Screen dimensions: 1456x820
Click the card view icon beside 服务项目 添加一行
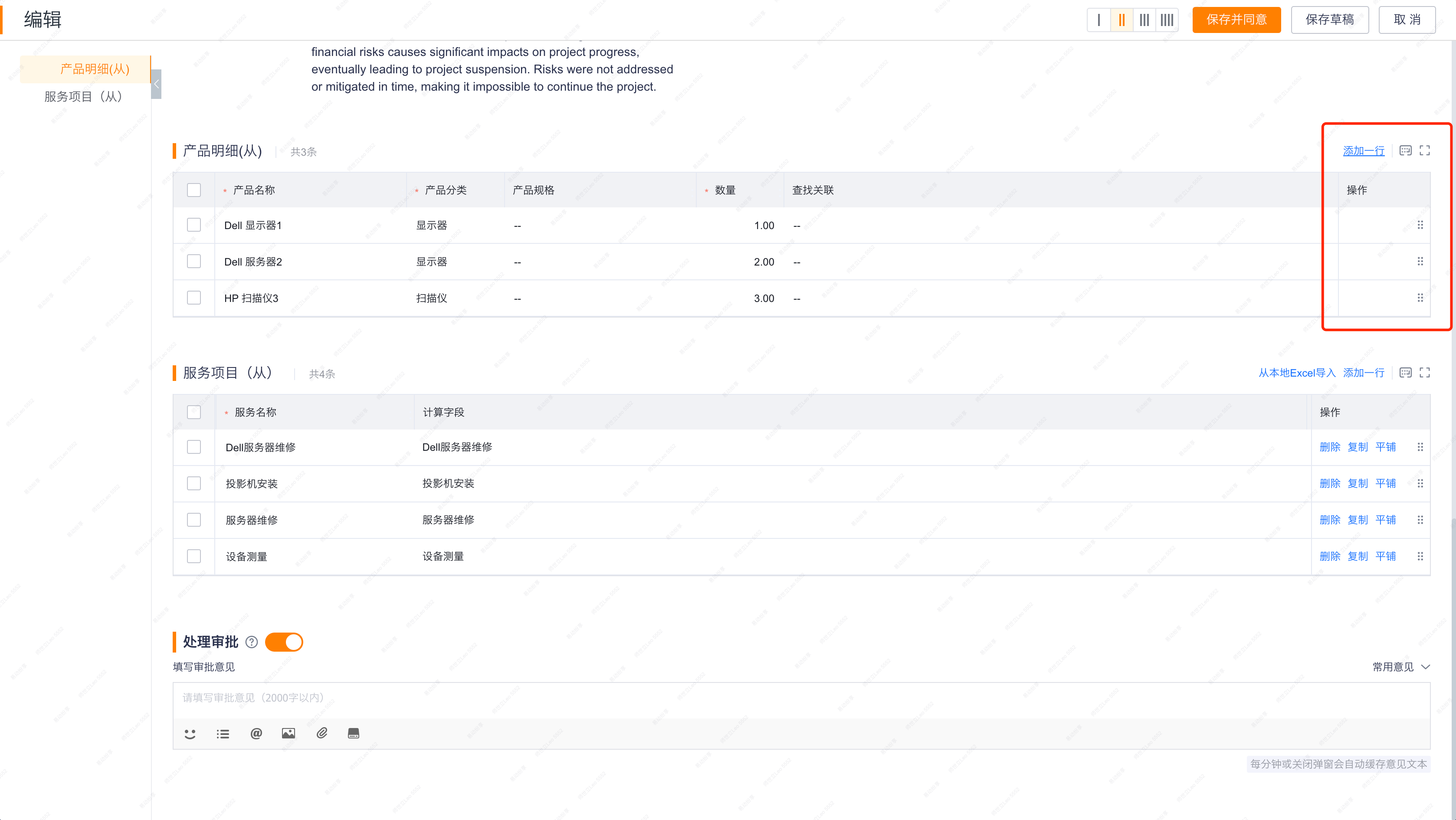[1405, 372]
